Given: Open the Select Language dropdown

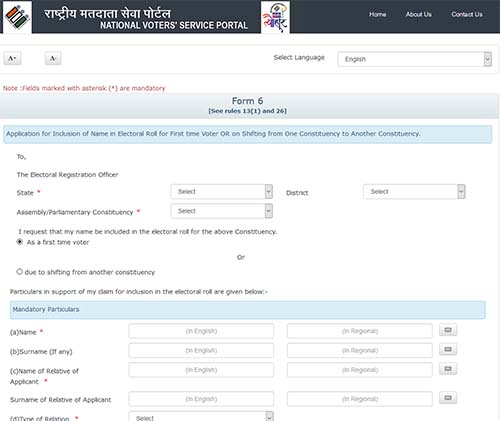Looking at the screenshot, I should tap(415, 59).
